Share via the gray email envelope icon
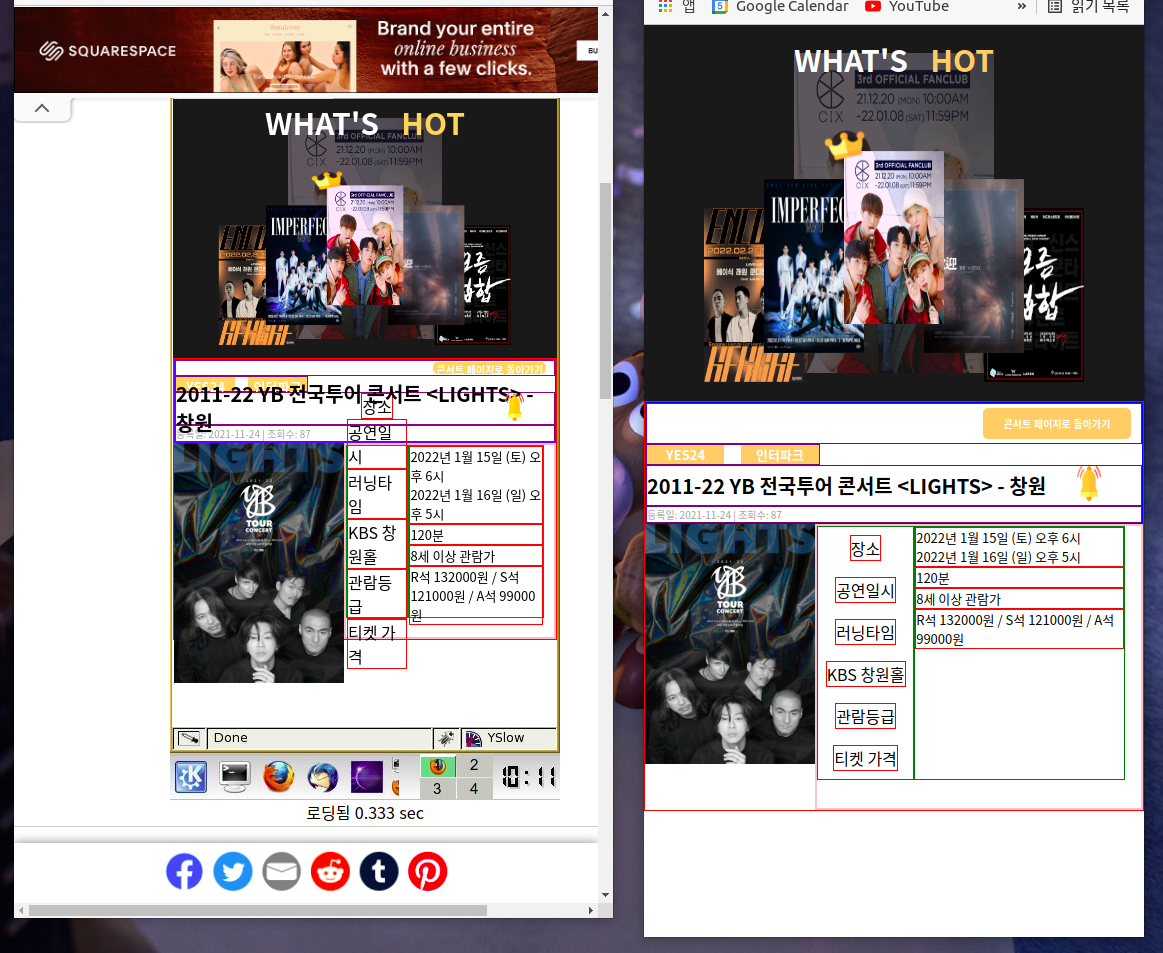 (x=281, y=871)
